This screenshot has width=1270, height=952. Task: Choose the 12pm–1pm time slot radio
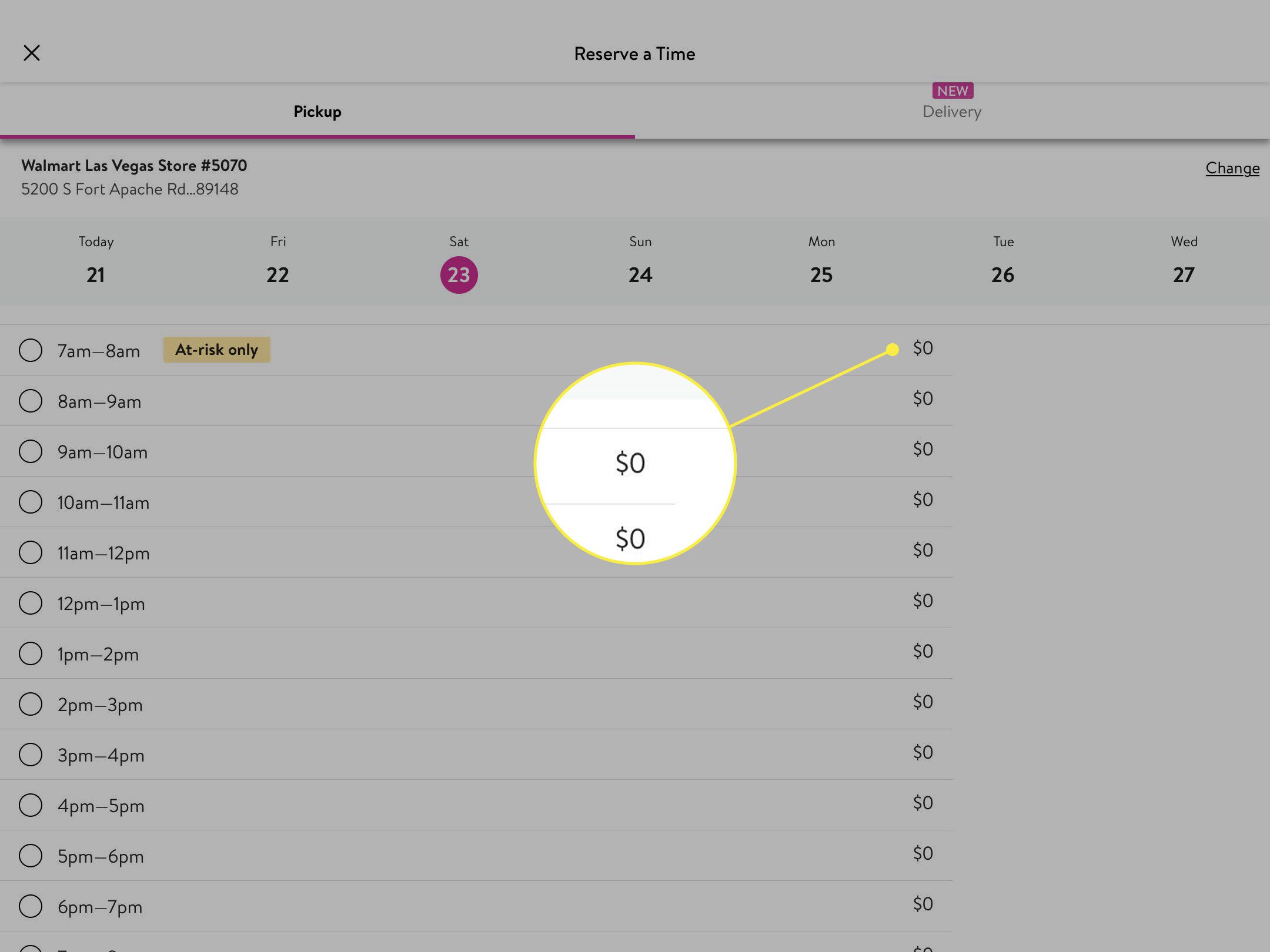31,603
